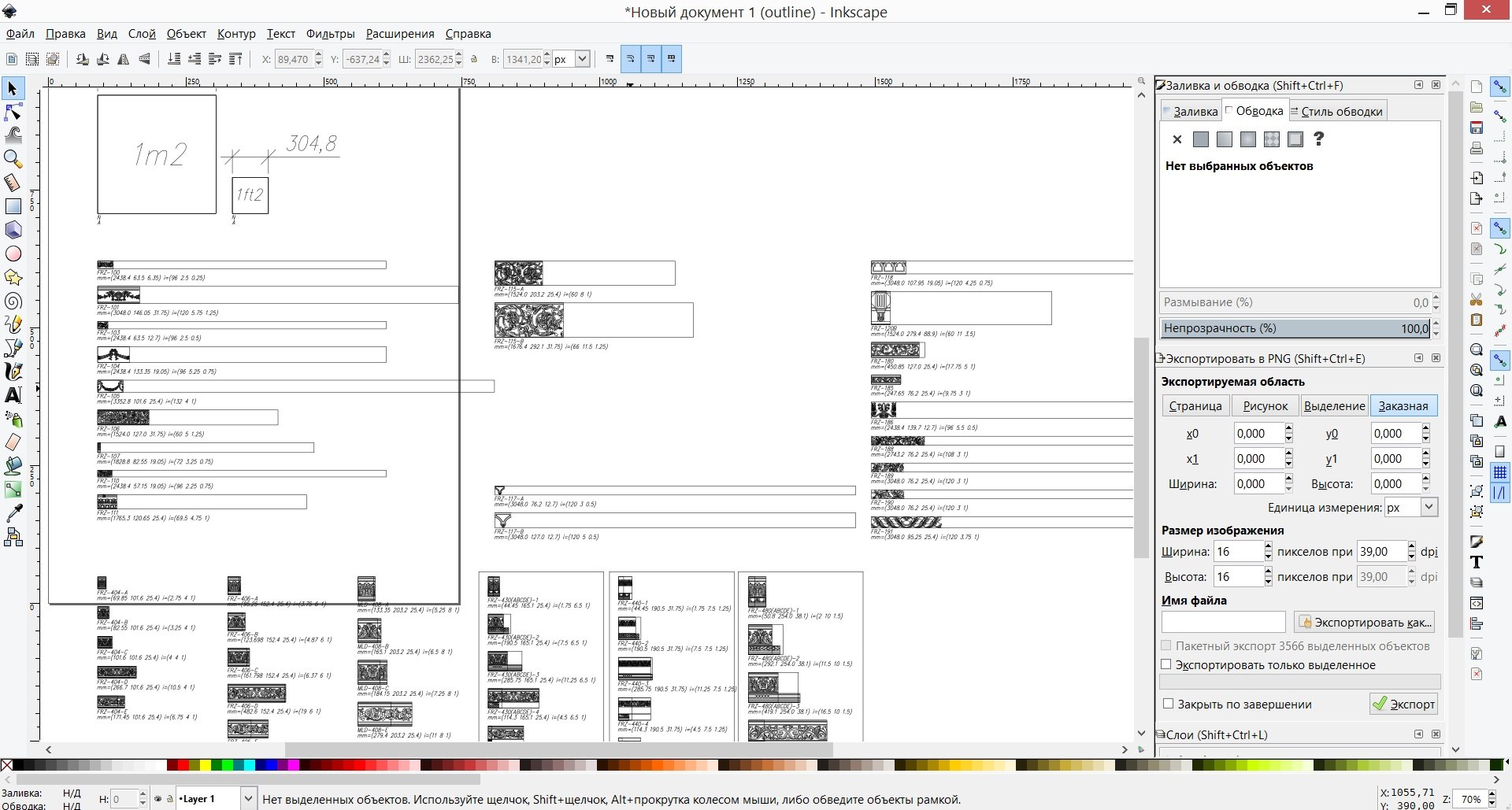Click the Экспорт button
The width and height of the screenshot is (1512, 810).
(1403, 704)
